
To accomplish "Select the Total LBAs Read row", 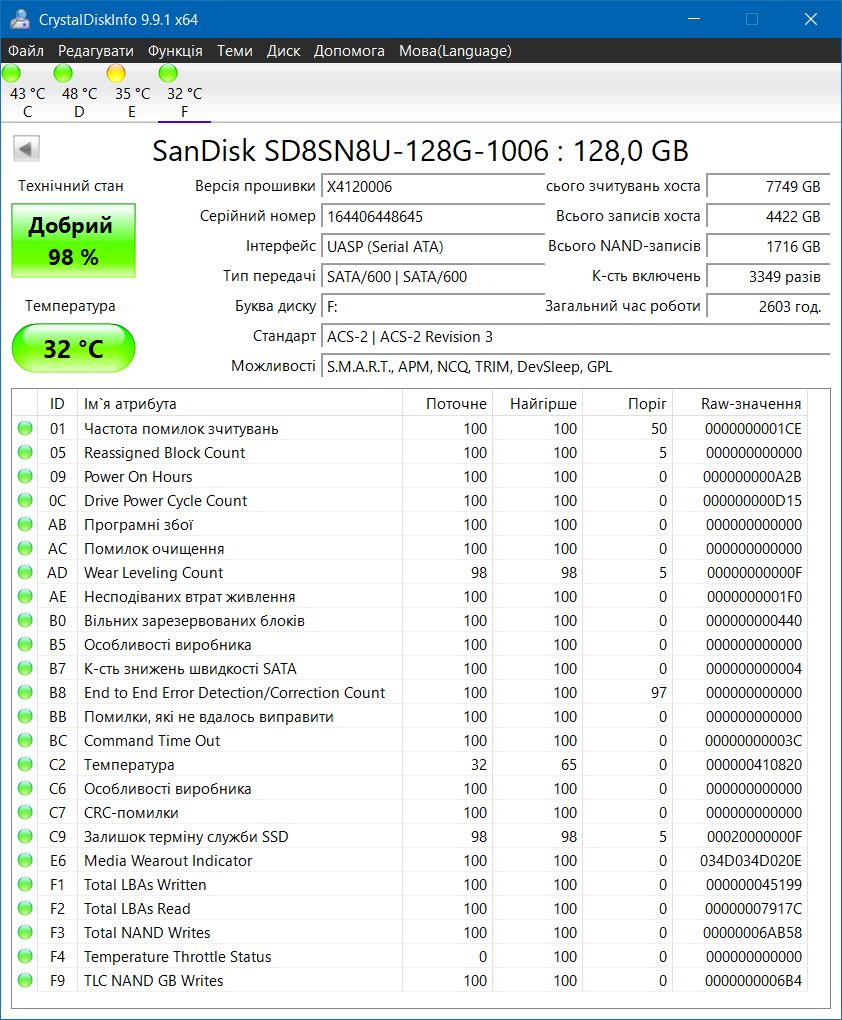I will [410, 909].
